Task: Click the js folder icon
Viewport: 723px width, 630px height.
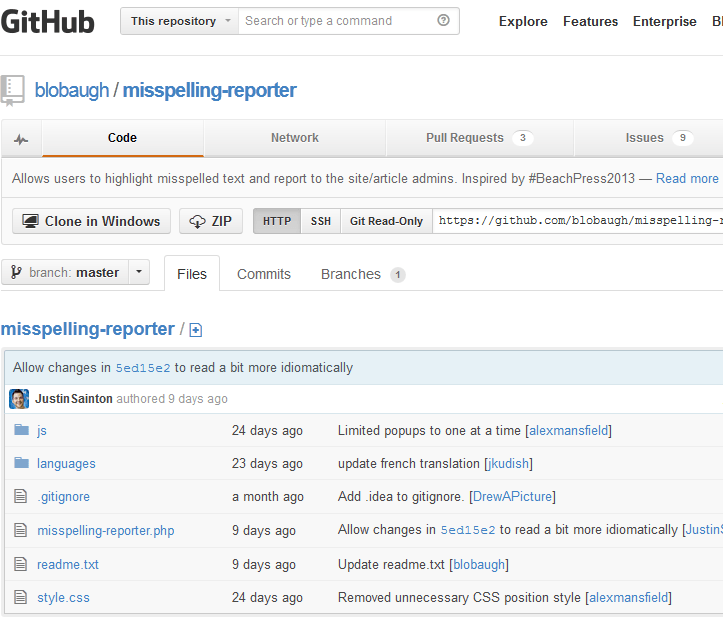Action: point(21,430)
